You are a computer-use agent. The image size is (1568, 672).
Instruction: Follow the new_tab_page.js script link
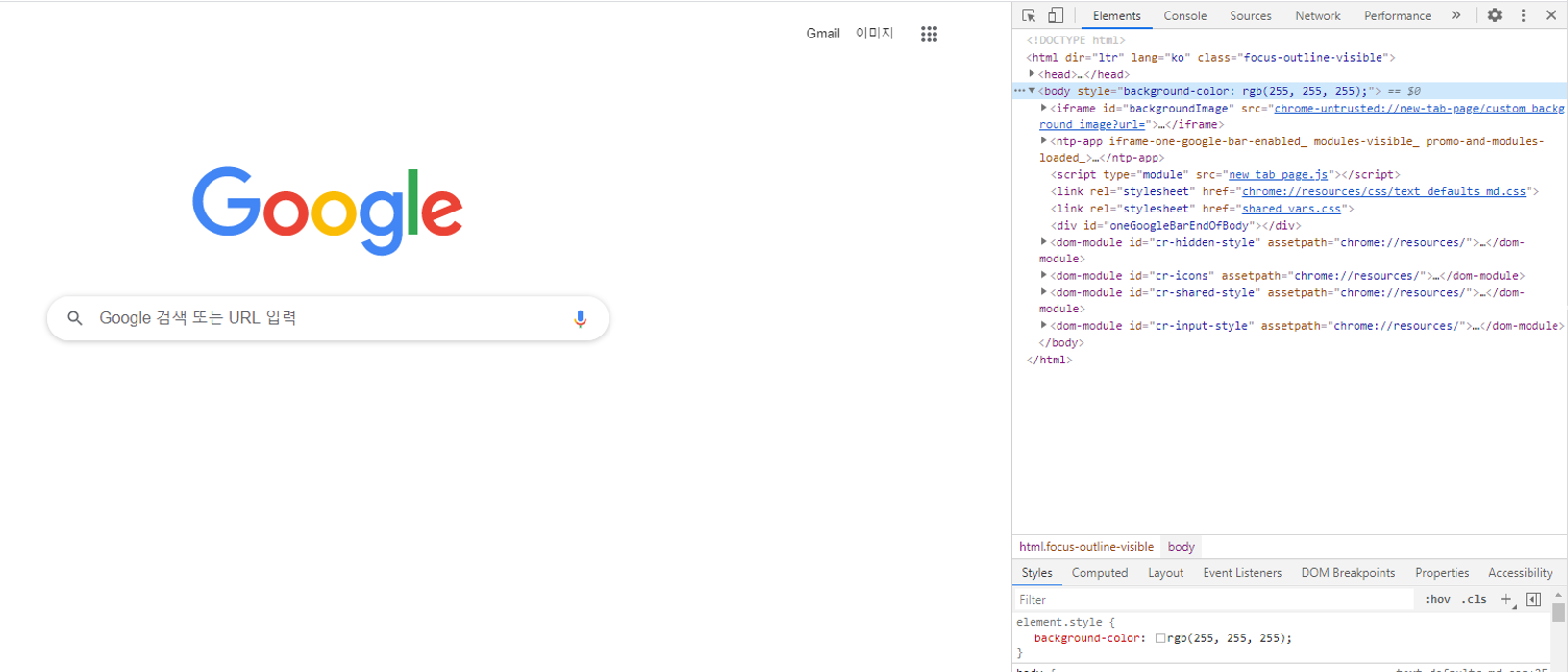coord(1278,175)
